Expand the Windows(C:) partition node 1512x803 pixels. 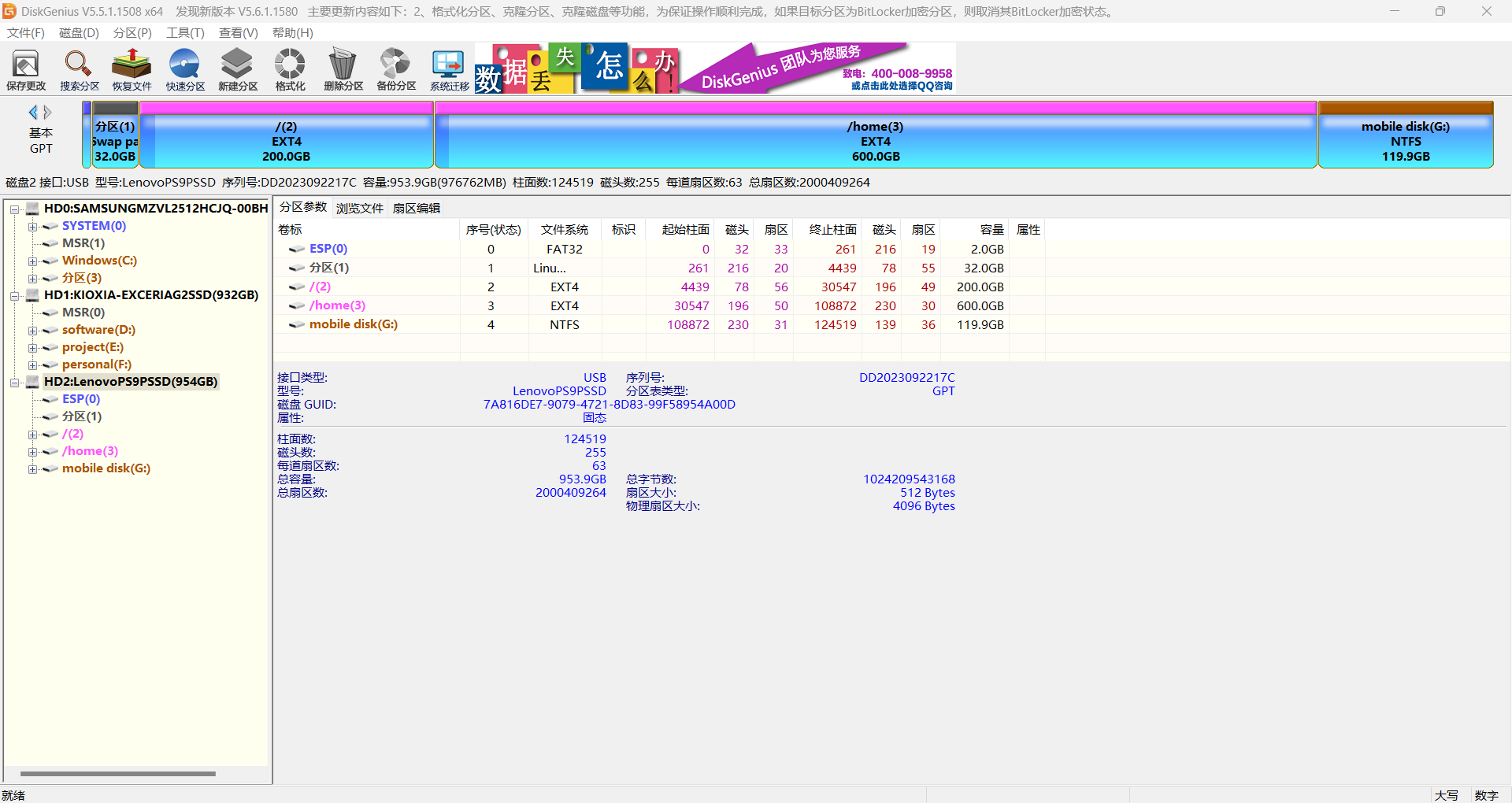[33, 261]
